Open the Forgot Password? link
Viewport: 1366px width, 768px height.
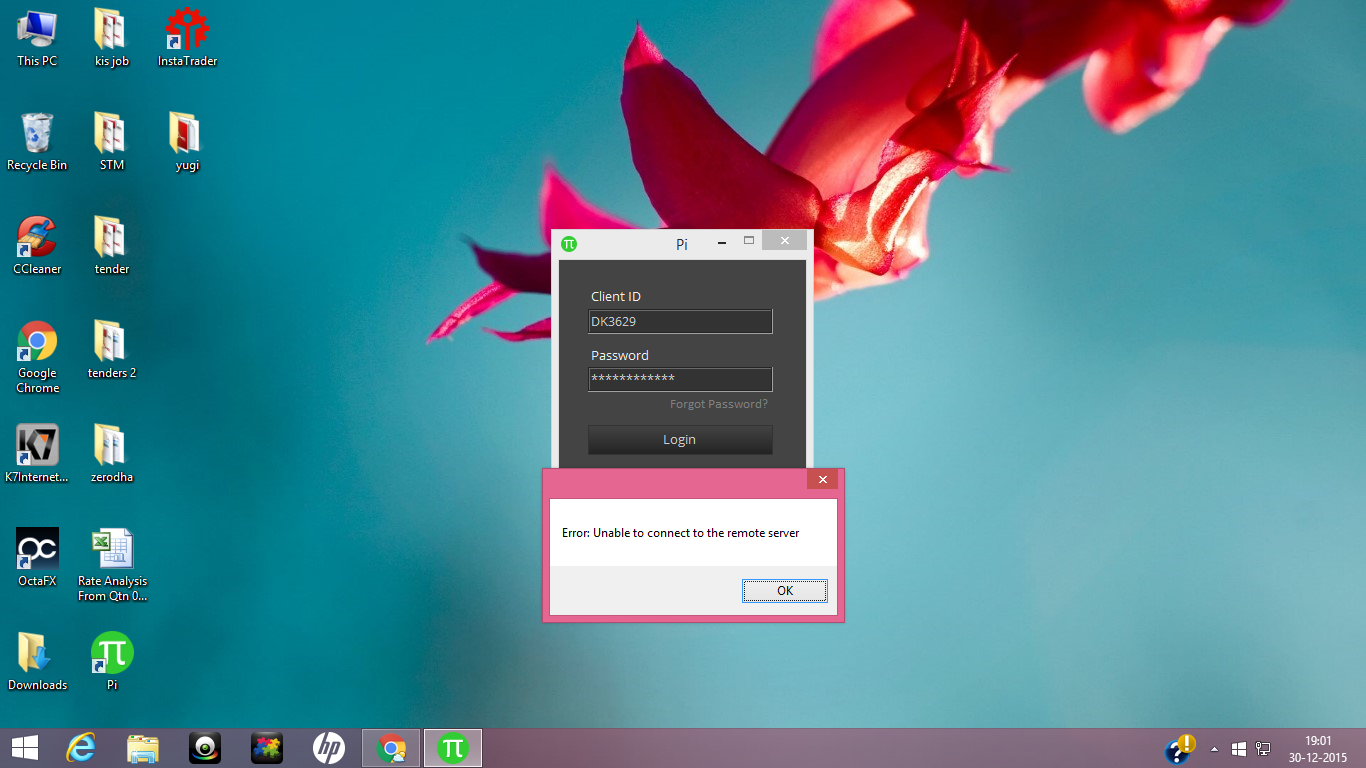(x=719, y=404)
